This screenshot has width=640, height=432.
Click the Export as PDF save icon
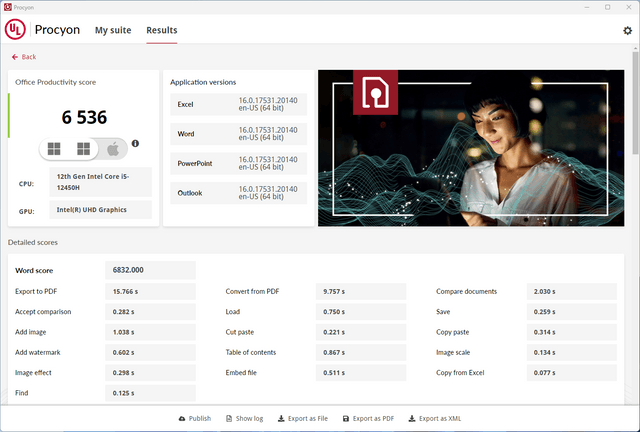tap(346, 419)
